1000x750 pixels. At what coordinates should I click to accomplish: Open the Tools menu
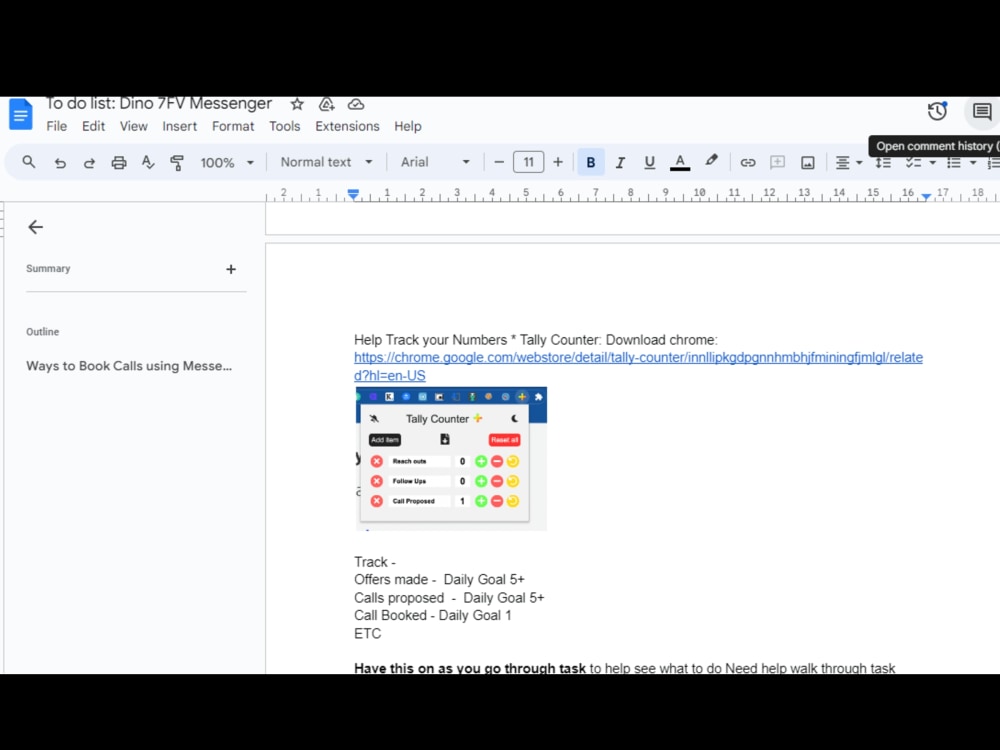coord(284,126)
